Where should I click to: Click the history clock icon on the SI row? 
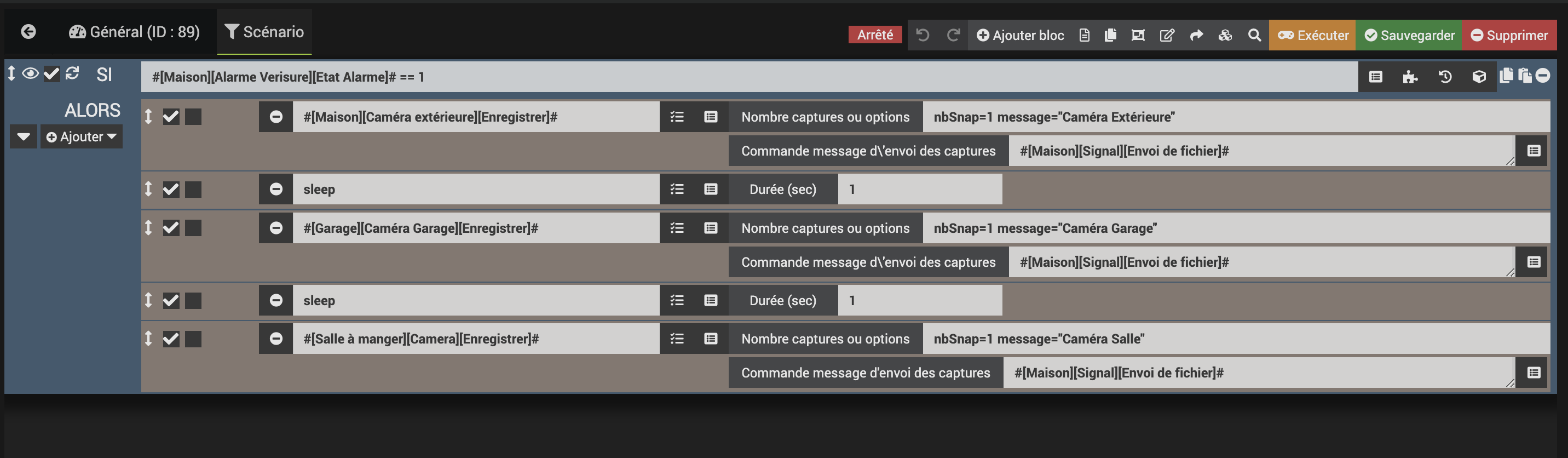pyautogui.click(x=1444, y=77)
